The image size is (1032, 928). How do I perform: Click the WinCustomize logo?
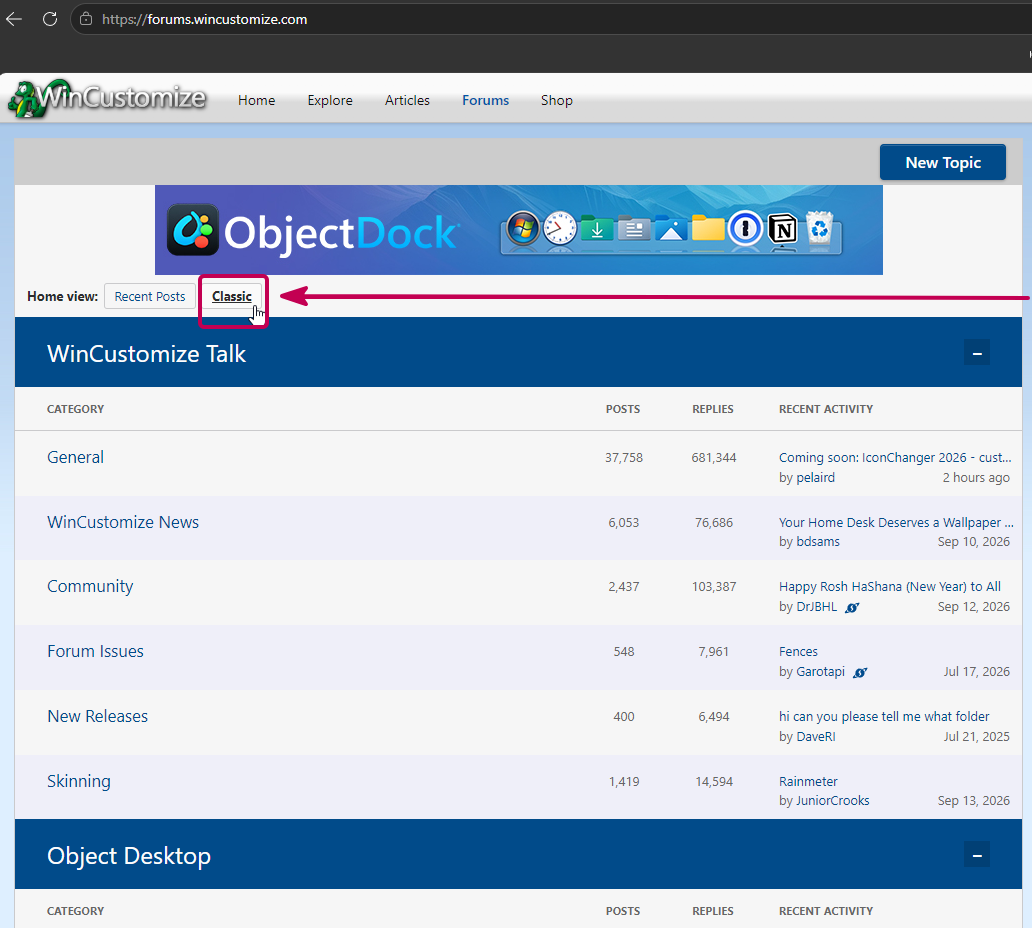107,99
